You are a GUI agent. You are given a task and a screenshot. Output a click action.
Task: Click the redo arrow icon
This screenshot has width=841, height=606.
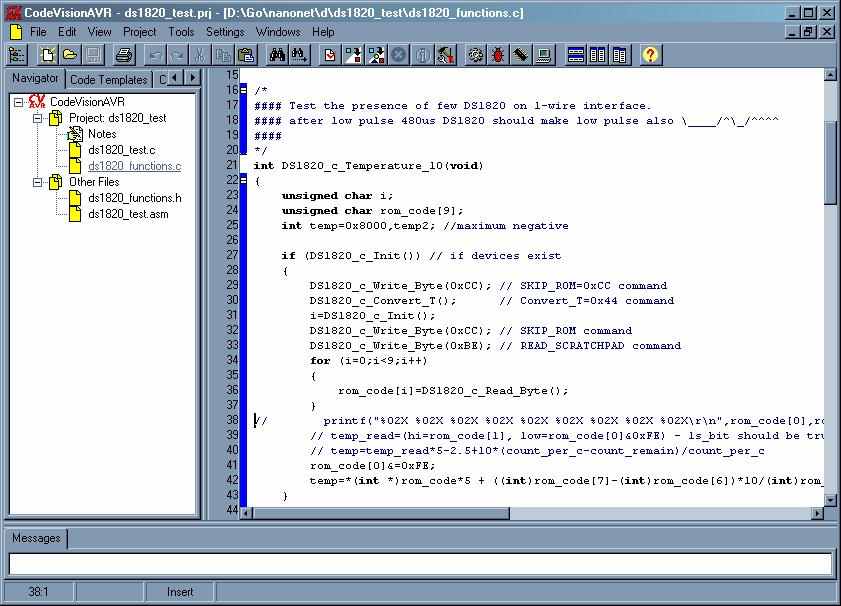click(x=178, y=55)
